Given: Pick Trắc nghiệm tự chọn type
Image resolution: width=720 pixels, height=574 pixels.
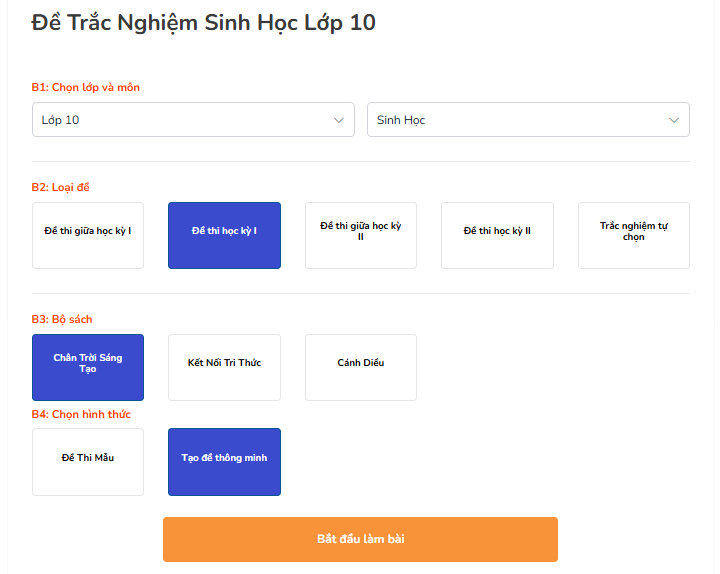Looking at the screenshot, I should (x=634, y=236).
